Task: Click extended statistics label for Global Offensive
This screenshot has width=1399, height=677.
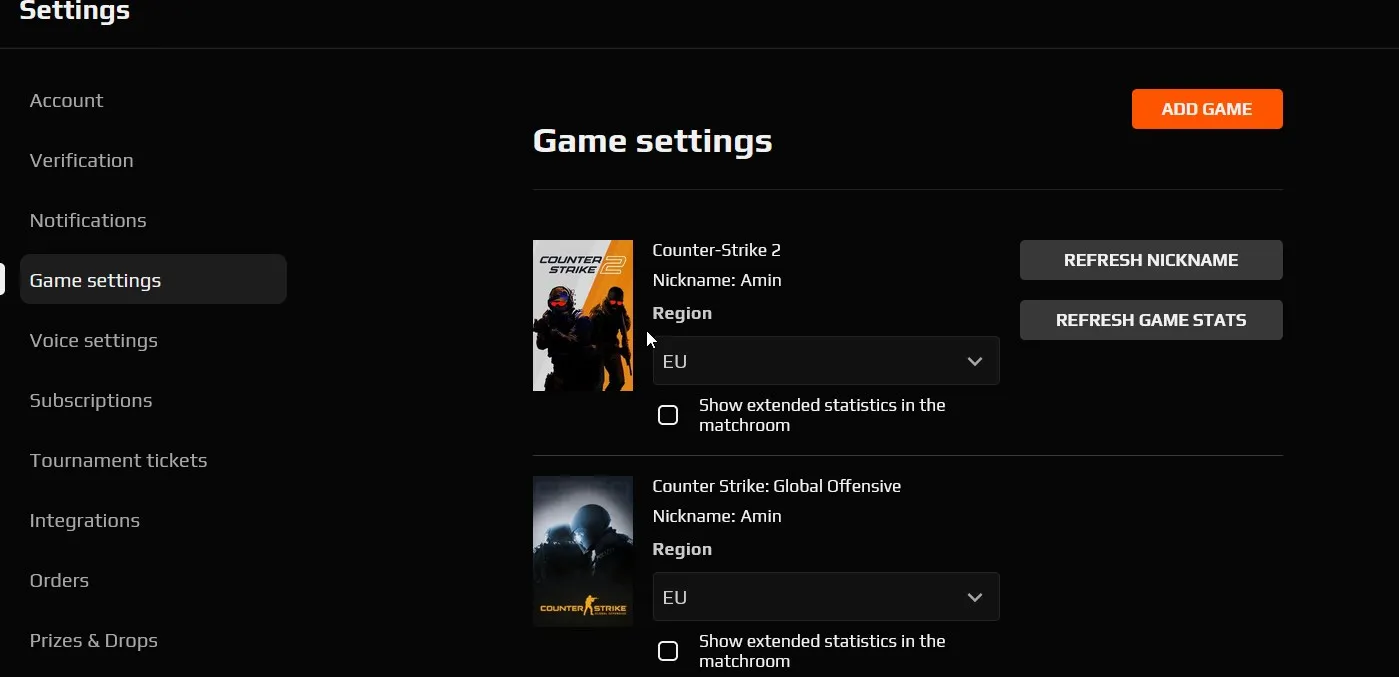Action: point(822,651)
